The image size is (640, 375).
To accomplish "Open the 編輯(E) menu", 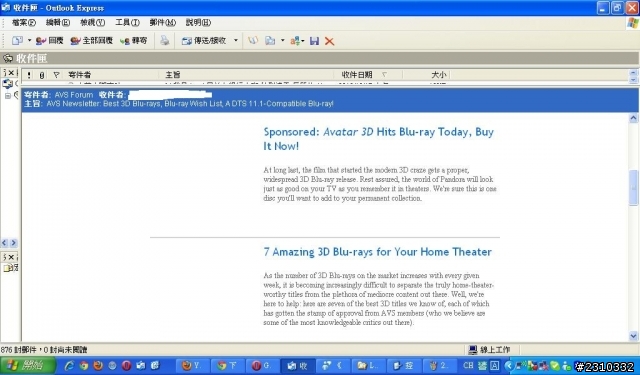I will (x=58, y=22).
